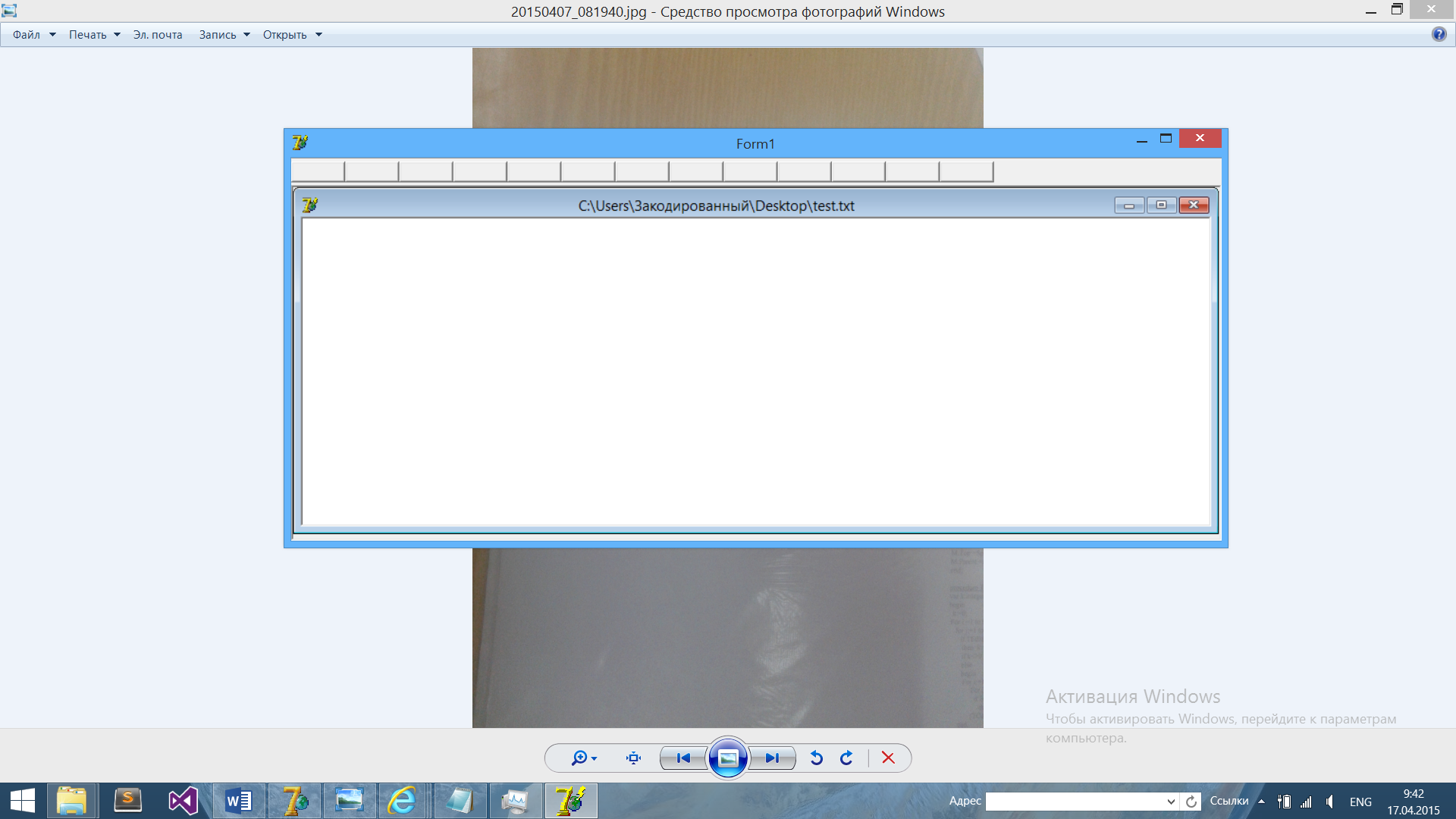Go to the previous photo
The image size is (1456, 819).
[683, 758]
